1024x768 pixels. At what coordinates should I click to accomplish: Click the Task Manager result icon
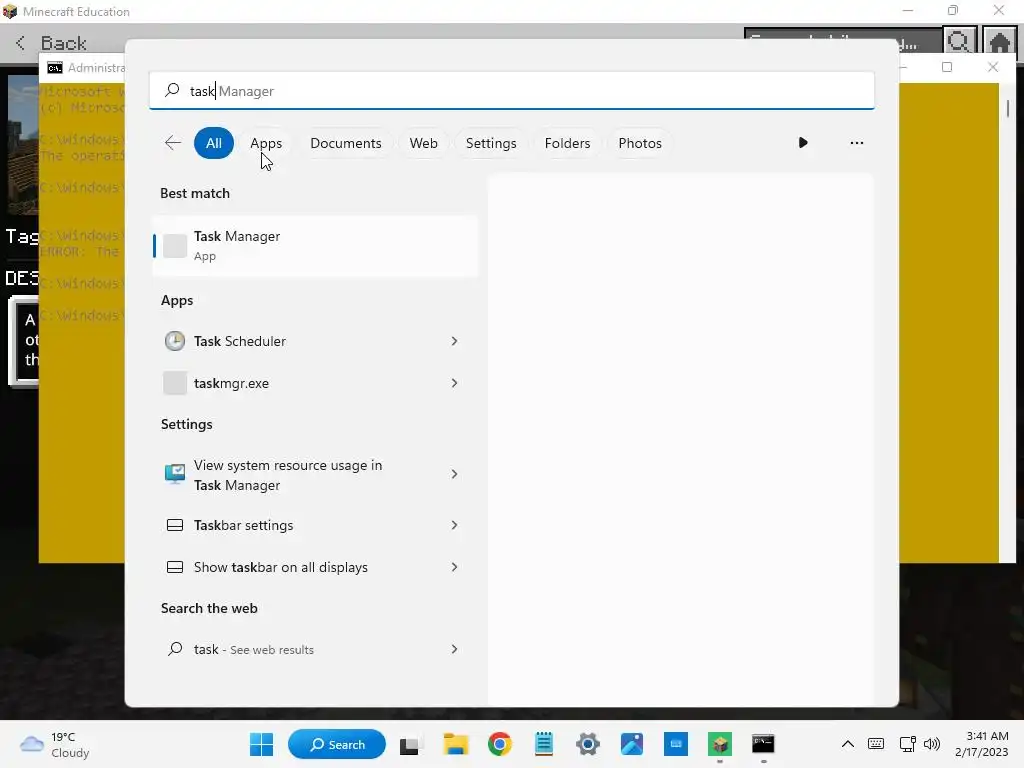pos(174,246)
